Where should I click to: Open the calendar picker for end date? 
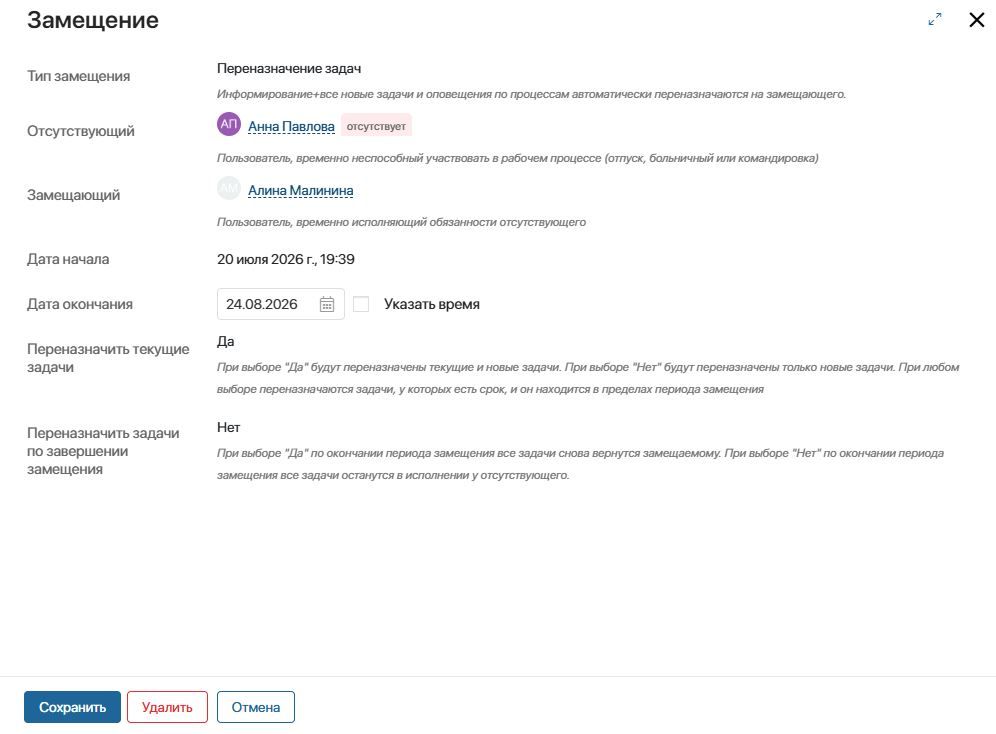pyautogui.click(x=326, y=304)
